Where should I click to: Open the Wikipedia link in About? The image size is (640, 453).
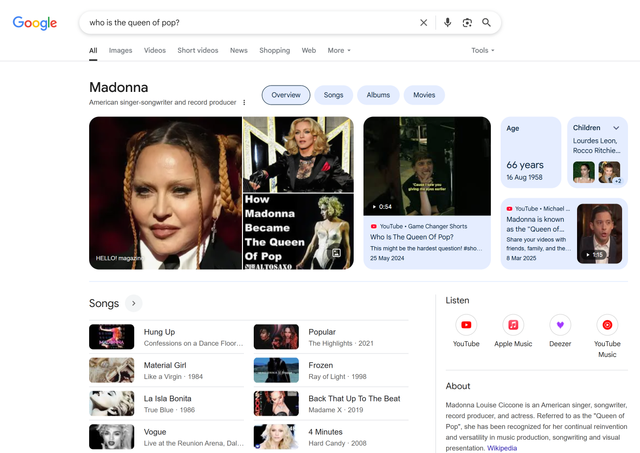tap(502, 448)
